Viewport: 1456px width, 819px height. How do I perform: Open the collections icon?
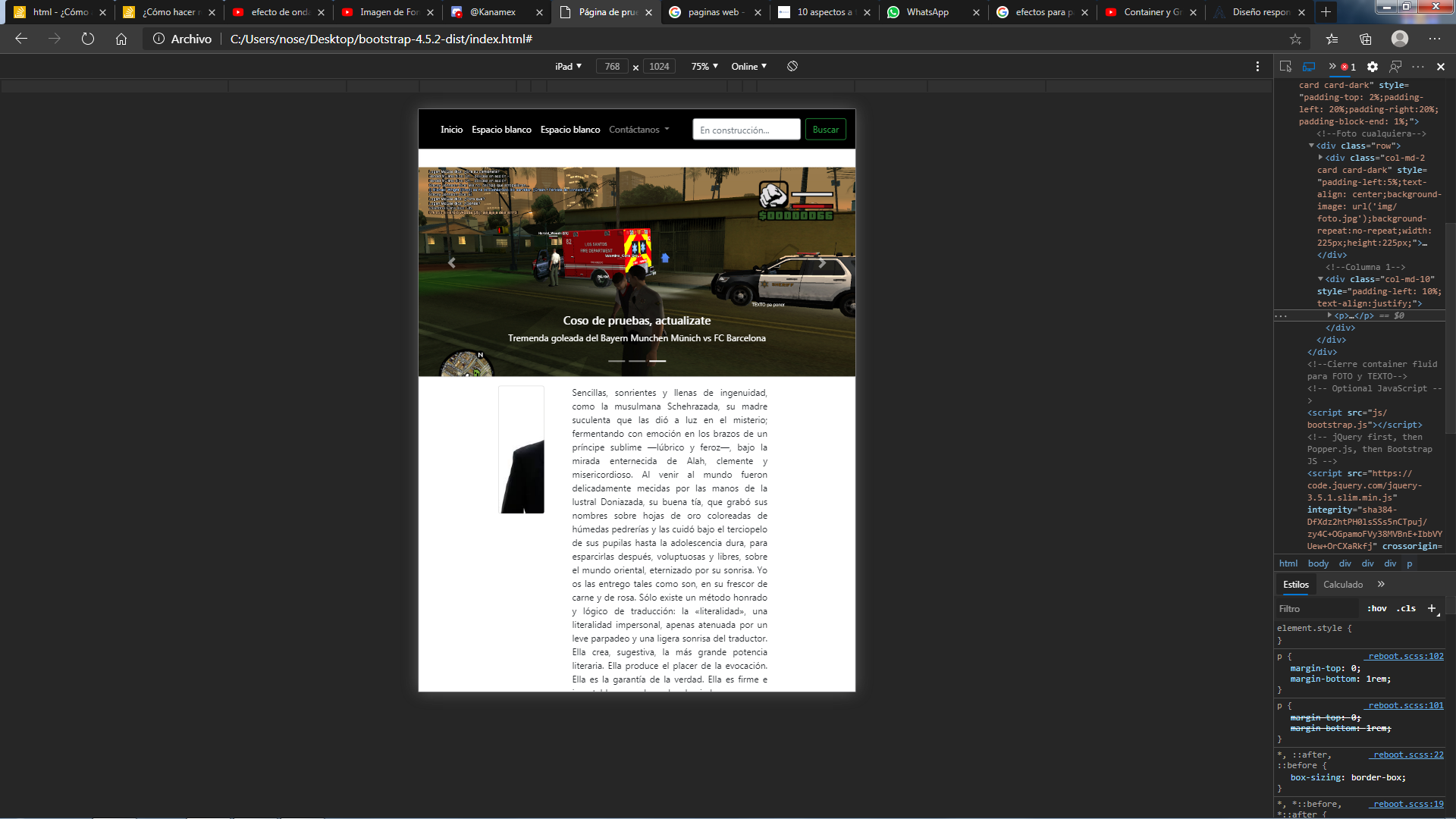pos(1366,39)
